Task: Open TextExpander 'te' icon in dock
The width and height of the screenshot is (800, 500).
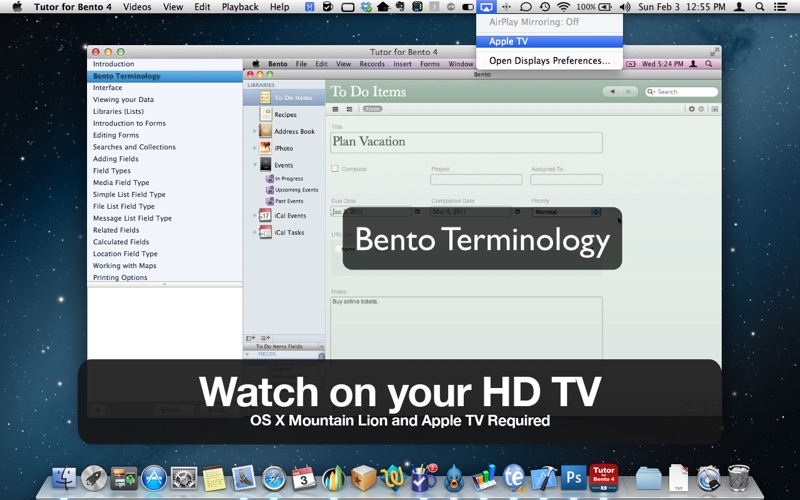Action: point(513,478)
